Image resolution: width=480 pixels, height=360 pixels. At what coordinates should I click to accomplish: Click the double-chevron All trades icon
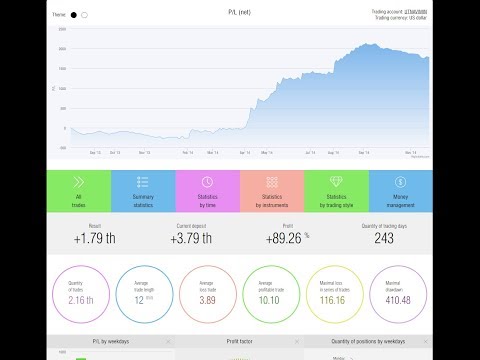[79, 182]
